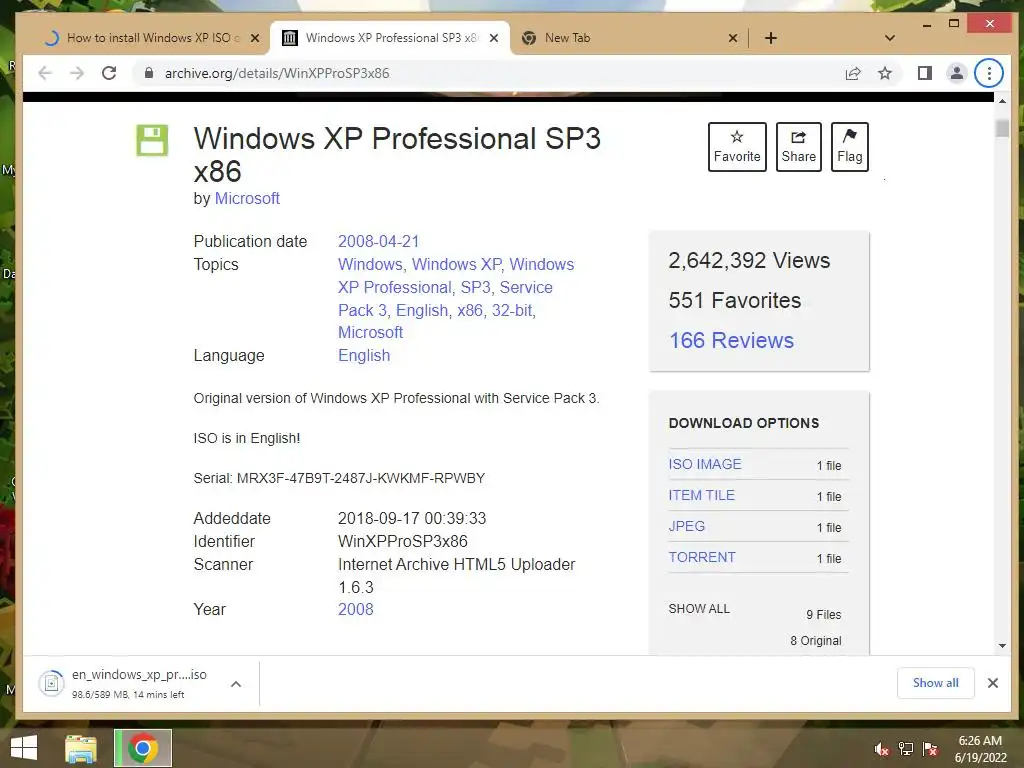Open the Chrome profile avatar
The image size is (1024, 768).
956,73
